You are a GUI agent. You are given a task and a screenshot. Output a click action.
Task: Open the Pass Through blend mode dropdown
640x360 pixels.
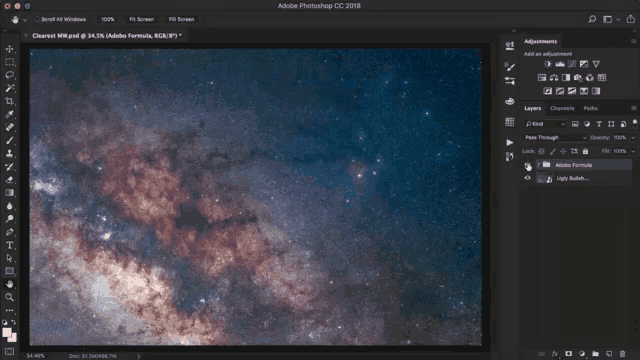click(556, 138)
